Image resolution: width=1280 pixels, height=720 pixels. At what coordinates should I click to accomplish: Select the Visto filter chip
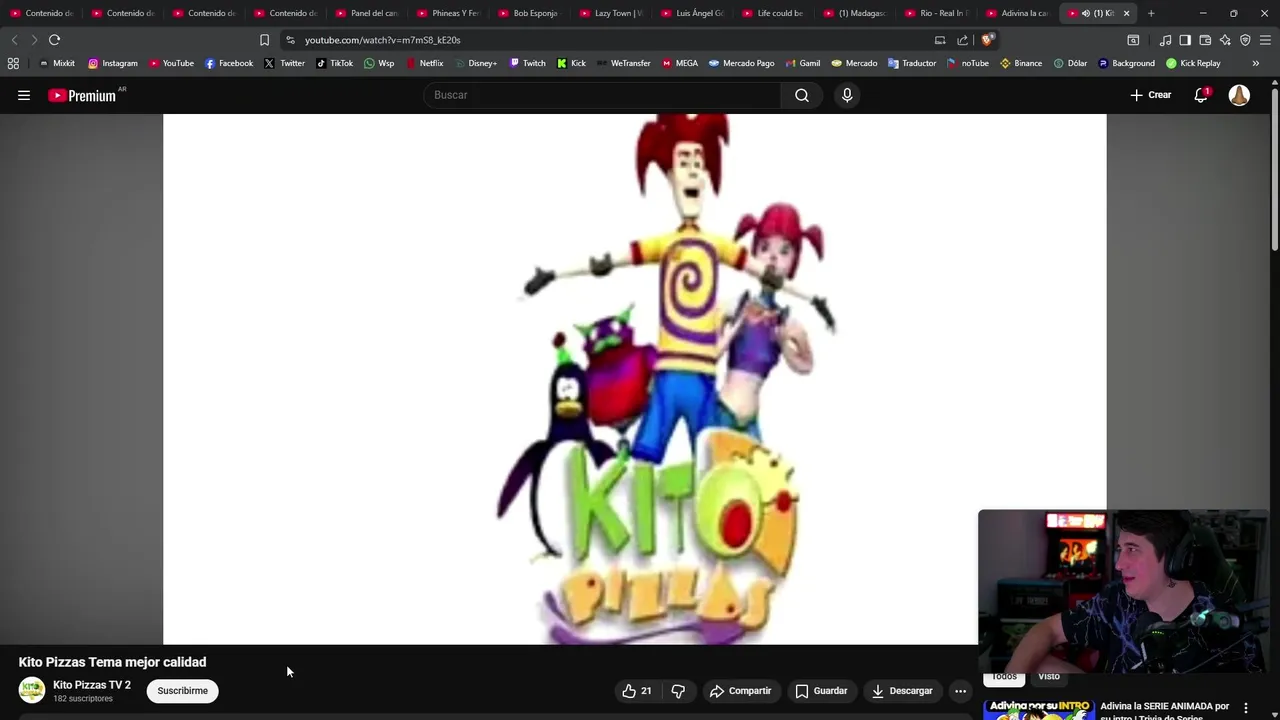click(x=1049, y=677)
